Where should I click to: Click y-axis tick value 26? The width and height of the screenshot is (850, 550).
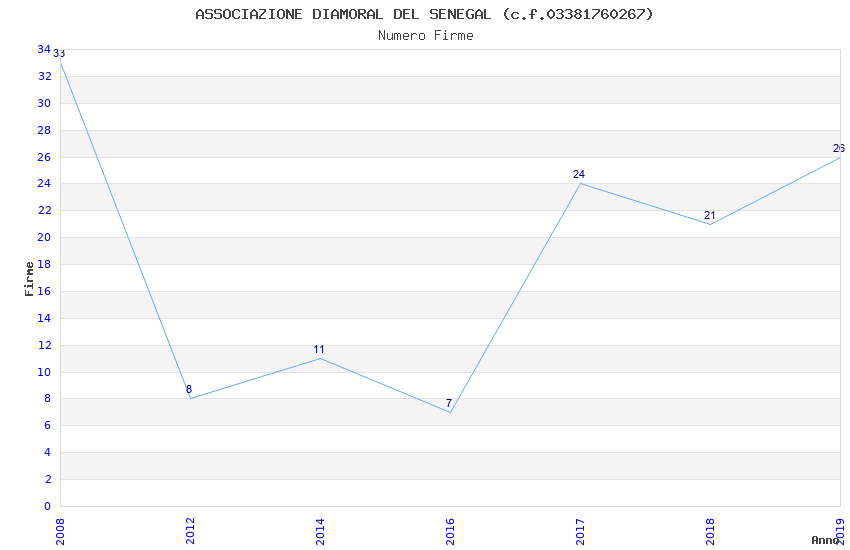(44, 157)
